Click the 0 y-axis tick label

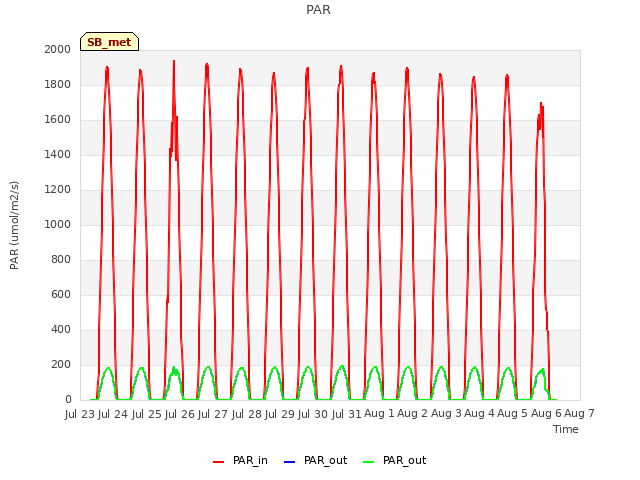pyautogui.click(x=68, y=400)
